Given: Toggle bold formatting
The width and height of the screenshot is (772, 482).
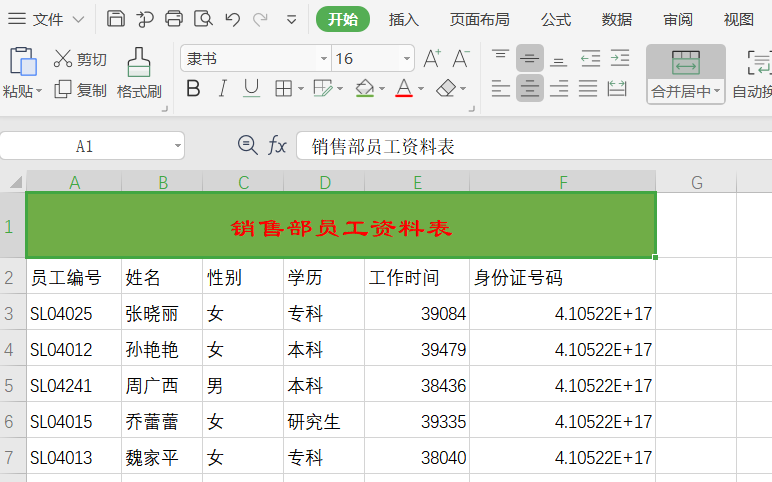Looking at the screenshot, I should click(x=193, y=89).
